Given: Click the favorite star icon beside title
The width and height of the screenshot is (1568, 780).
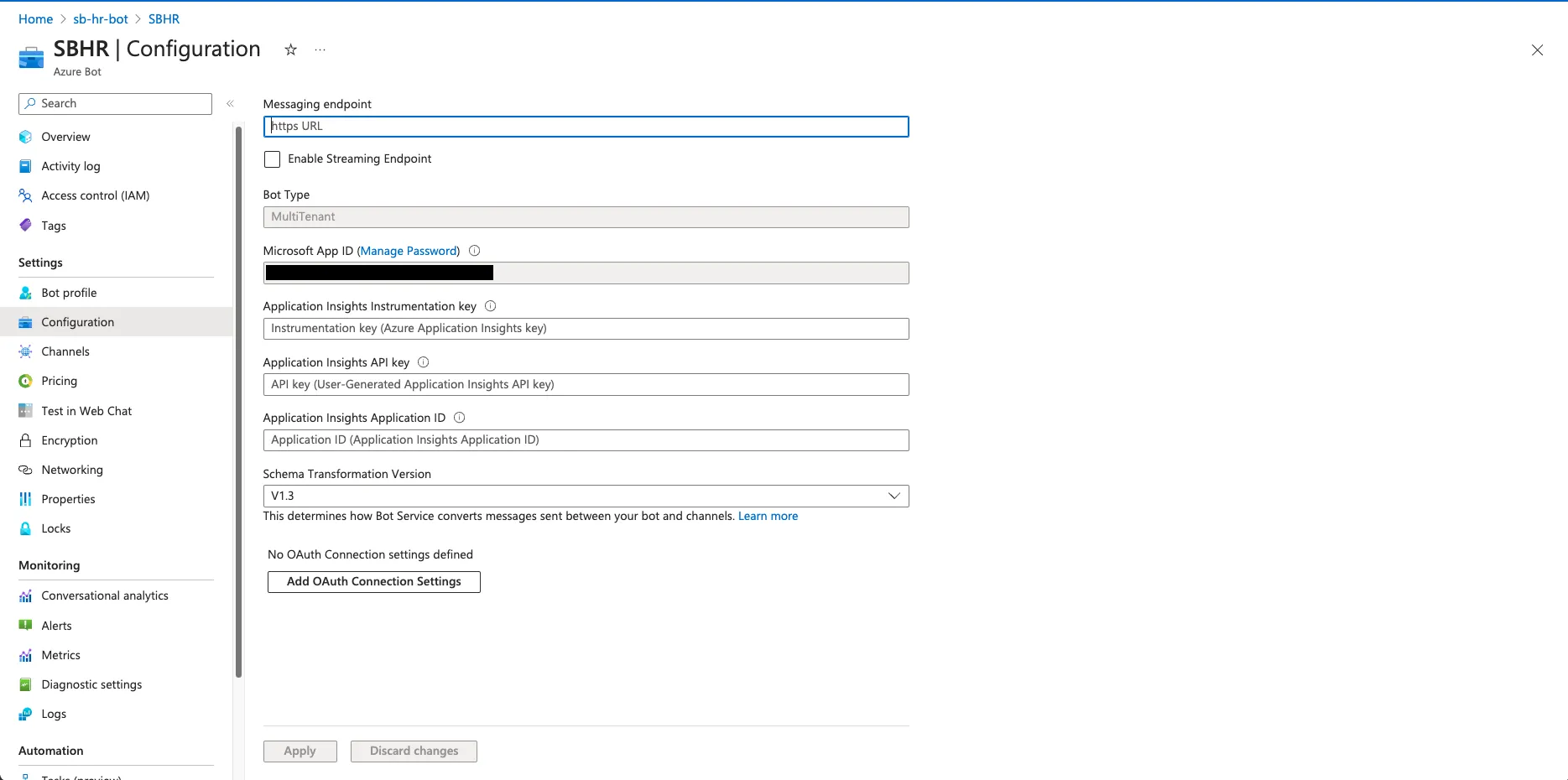Looking at the screenshot, I should (290, 50).
